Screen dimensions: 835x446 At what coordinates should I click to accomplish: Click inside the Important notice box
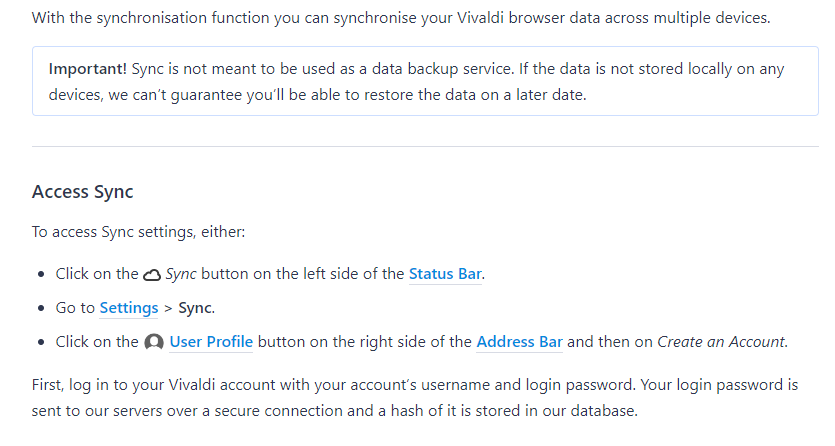tap(425, 81)
